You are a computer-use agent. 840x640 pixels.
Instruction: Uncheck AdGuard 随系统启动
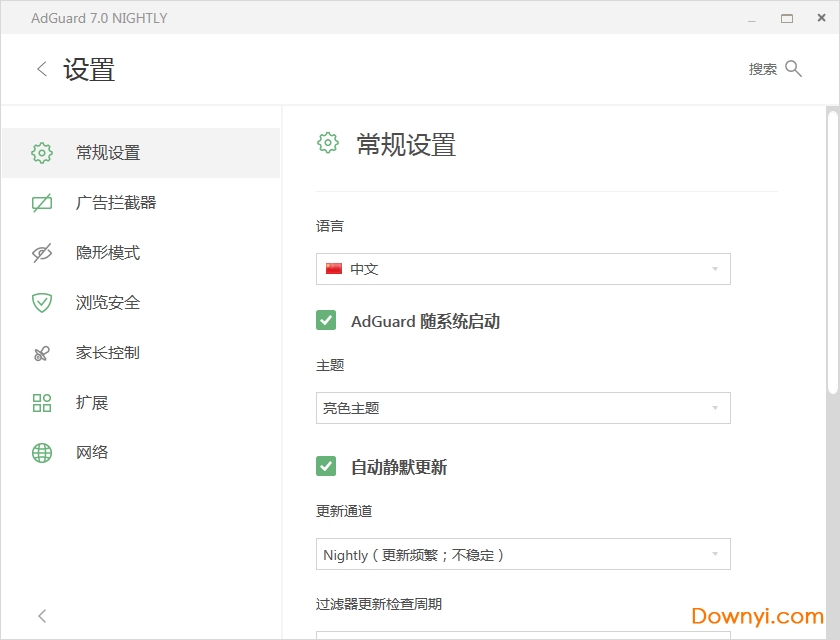coord(326,320)
